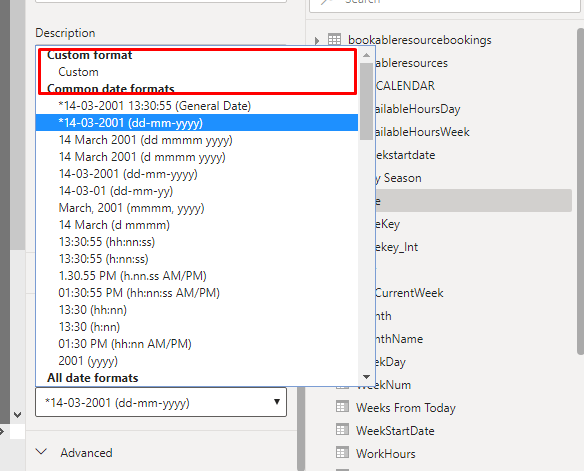The width and height of the screenshot is (584, 471).
Task: Click the WeekStartDate column icon
Action: (x=342, y=430)
